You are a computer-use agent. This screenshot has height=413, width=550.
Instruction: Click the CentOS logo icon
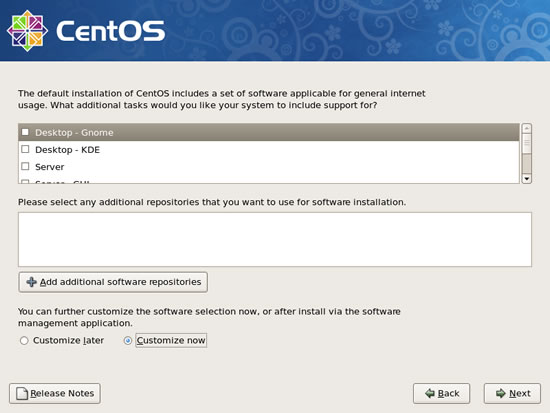tap(27, 31)
